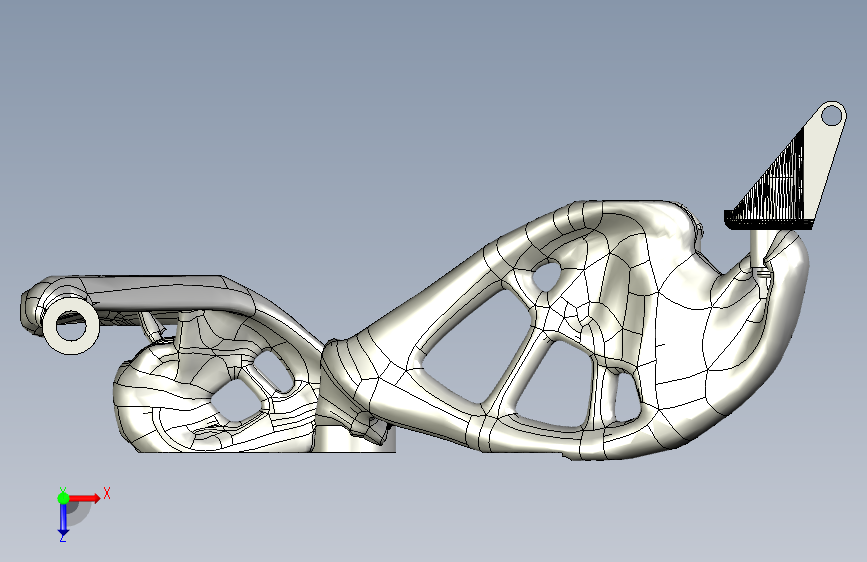
Task: Click the red X axis arrow of the triad
Action: pyautogui.click(x=85, y=498)
